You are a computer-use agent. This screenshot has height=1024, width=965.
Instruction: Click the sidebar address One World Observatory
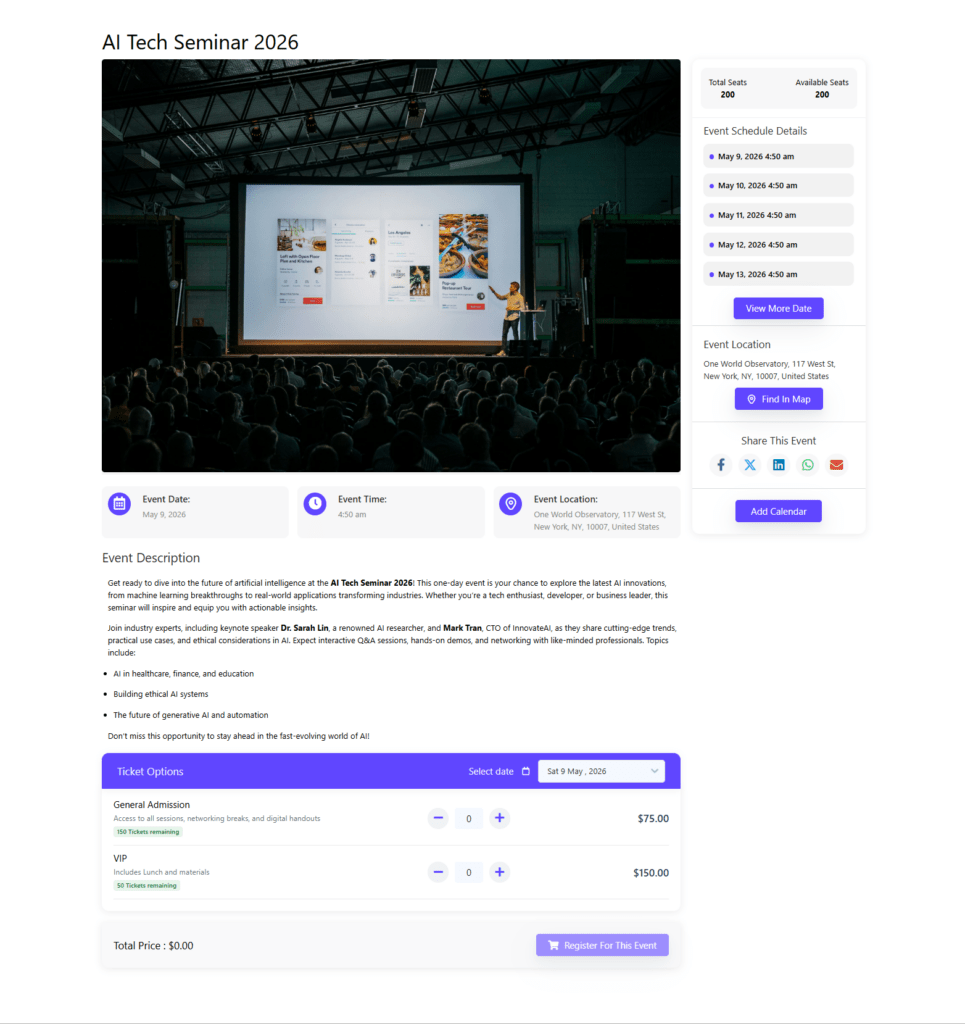point(769,370)
